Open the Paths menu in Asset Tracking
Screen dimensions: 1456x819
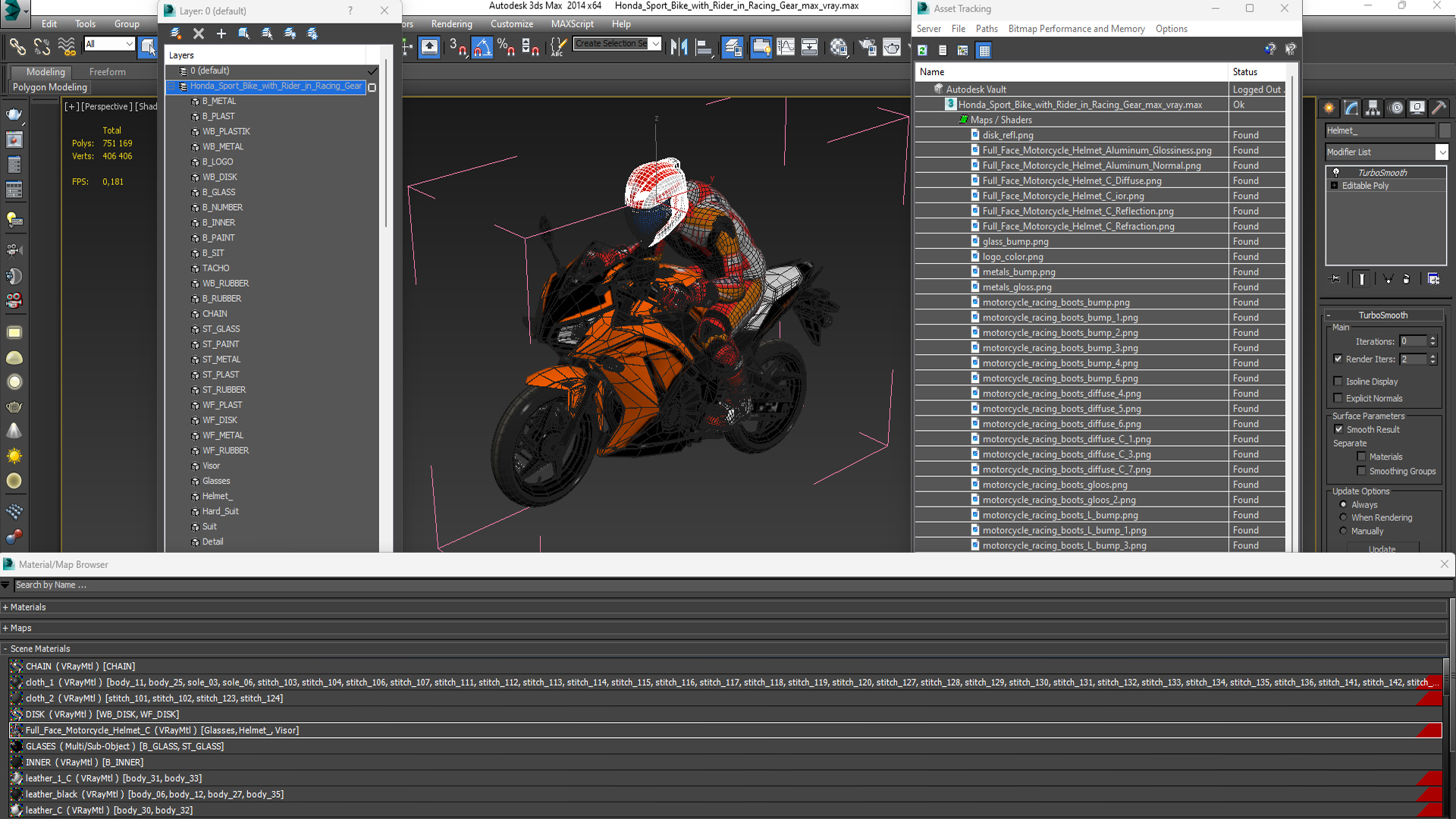click(x=987, y=29)
